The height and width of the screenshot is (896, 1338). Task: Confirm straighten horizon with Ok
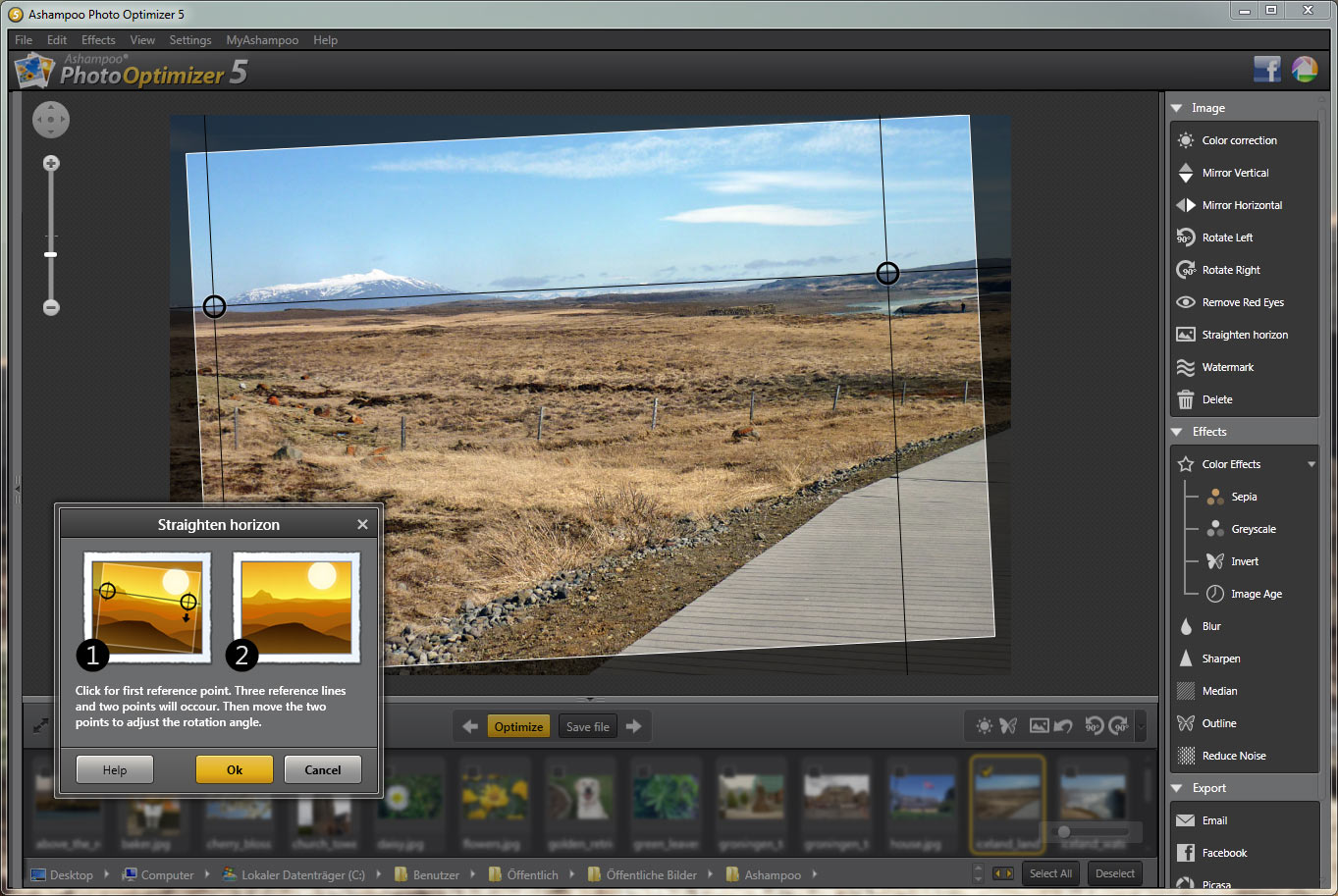click(235, 769)
